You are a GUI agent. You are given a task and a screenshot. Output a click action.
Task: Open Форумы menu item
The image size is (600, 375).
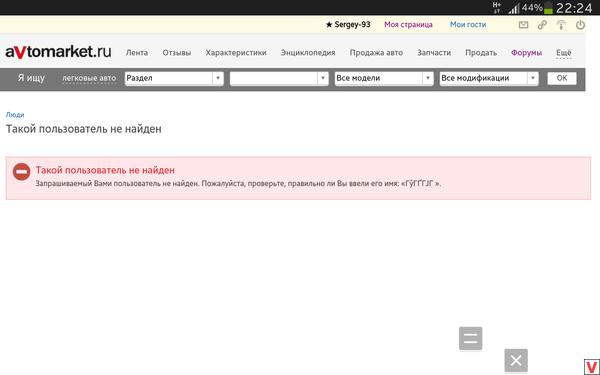point(526,53)
